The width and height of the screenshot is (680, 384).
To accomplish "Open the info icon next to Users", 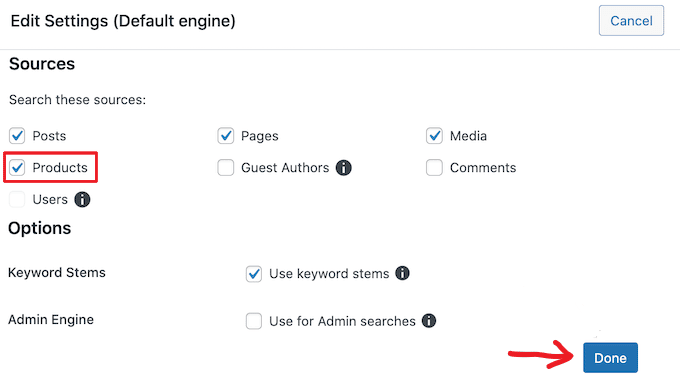I will pyautogui.click(x=82, y=200).
